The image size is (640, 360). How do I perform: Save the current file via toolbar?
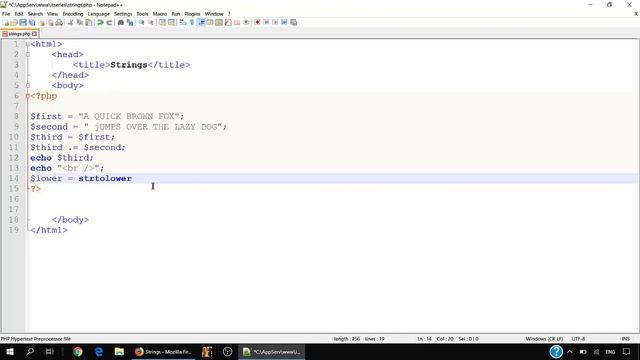coord(23,22)
